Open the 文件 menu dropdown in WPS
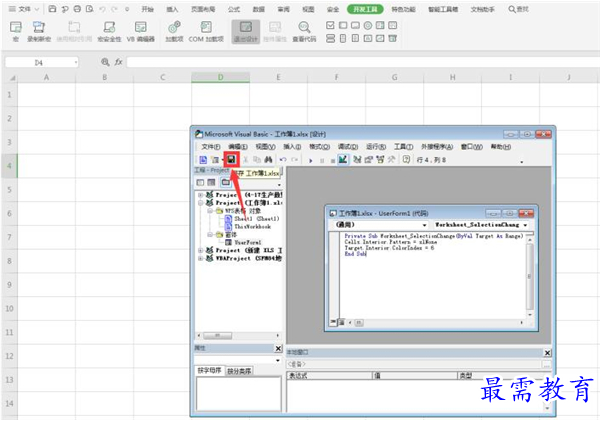This screenshot has width=602, height=421. point(24,9)
